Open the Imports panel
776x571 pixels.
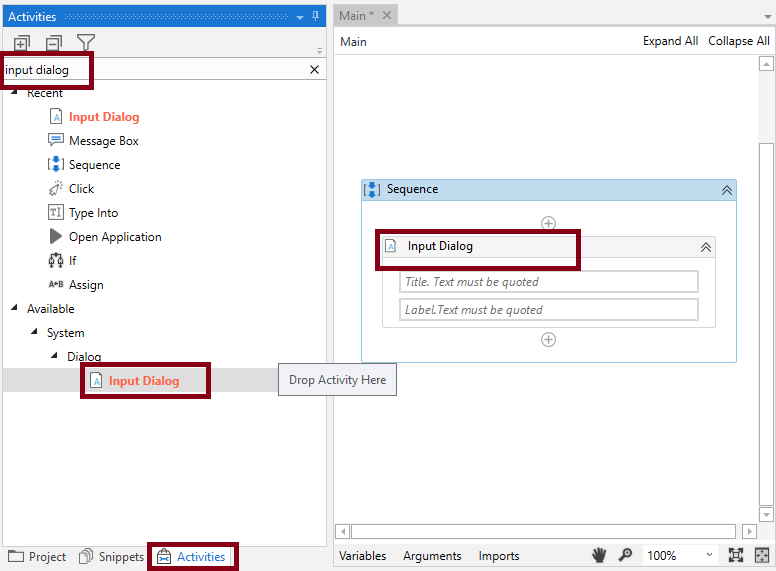[x=499, y=556]
